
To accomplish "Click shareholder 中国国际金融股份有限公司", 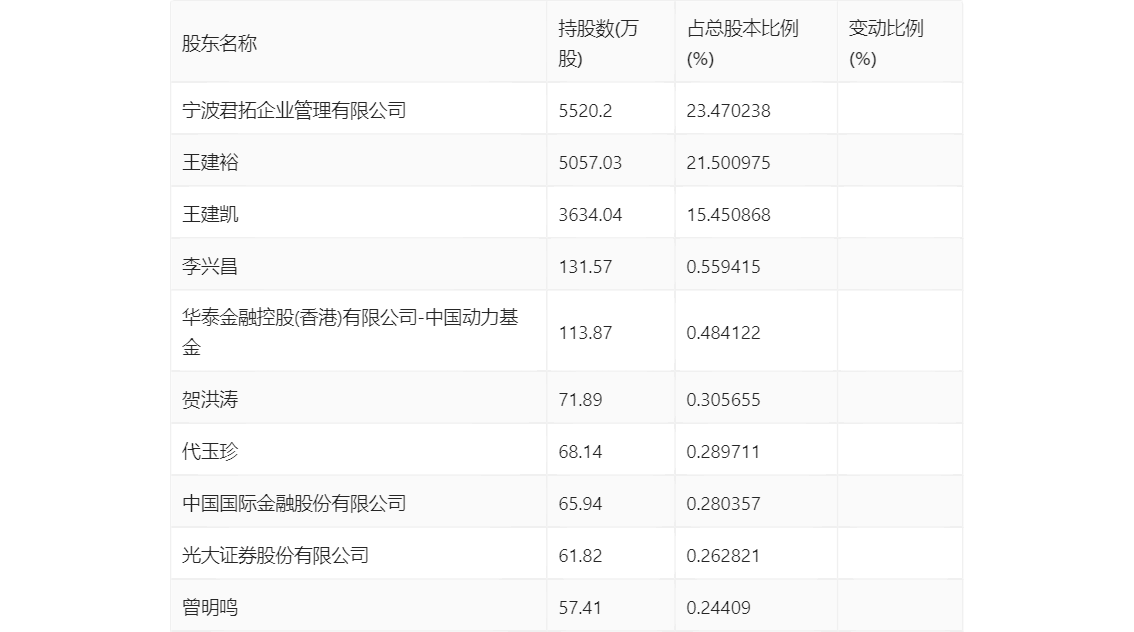I will [x=294, y=503].
